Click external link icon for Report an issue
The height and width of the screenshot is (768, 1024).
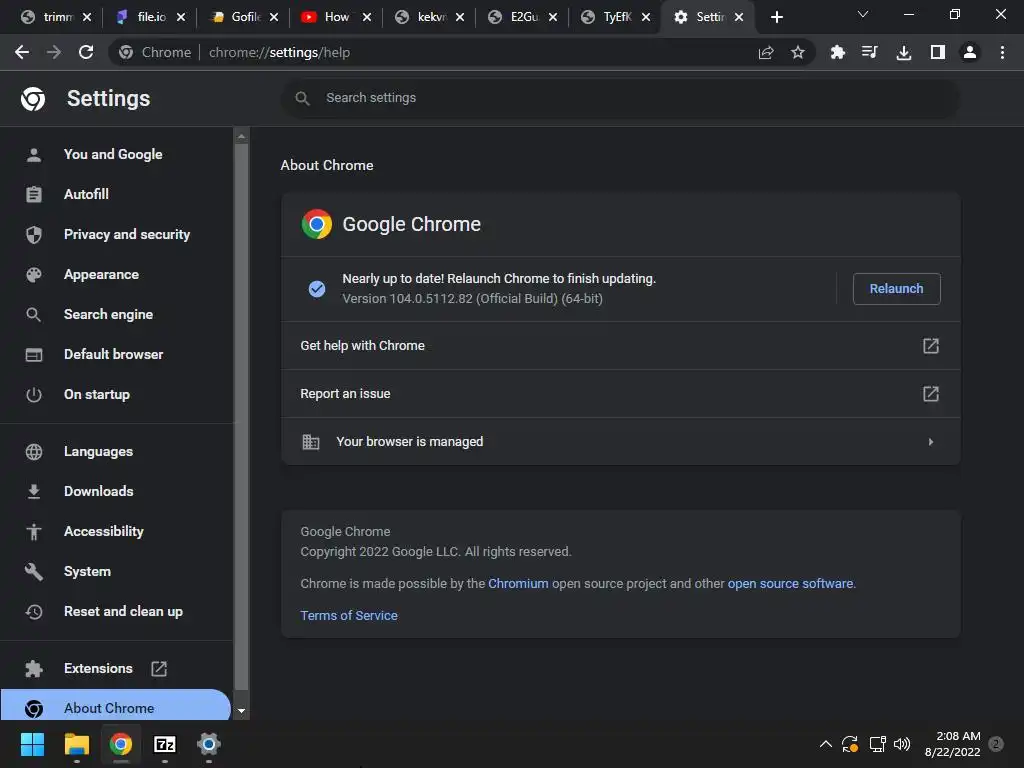tap(931, 394)
